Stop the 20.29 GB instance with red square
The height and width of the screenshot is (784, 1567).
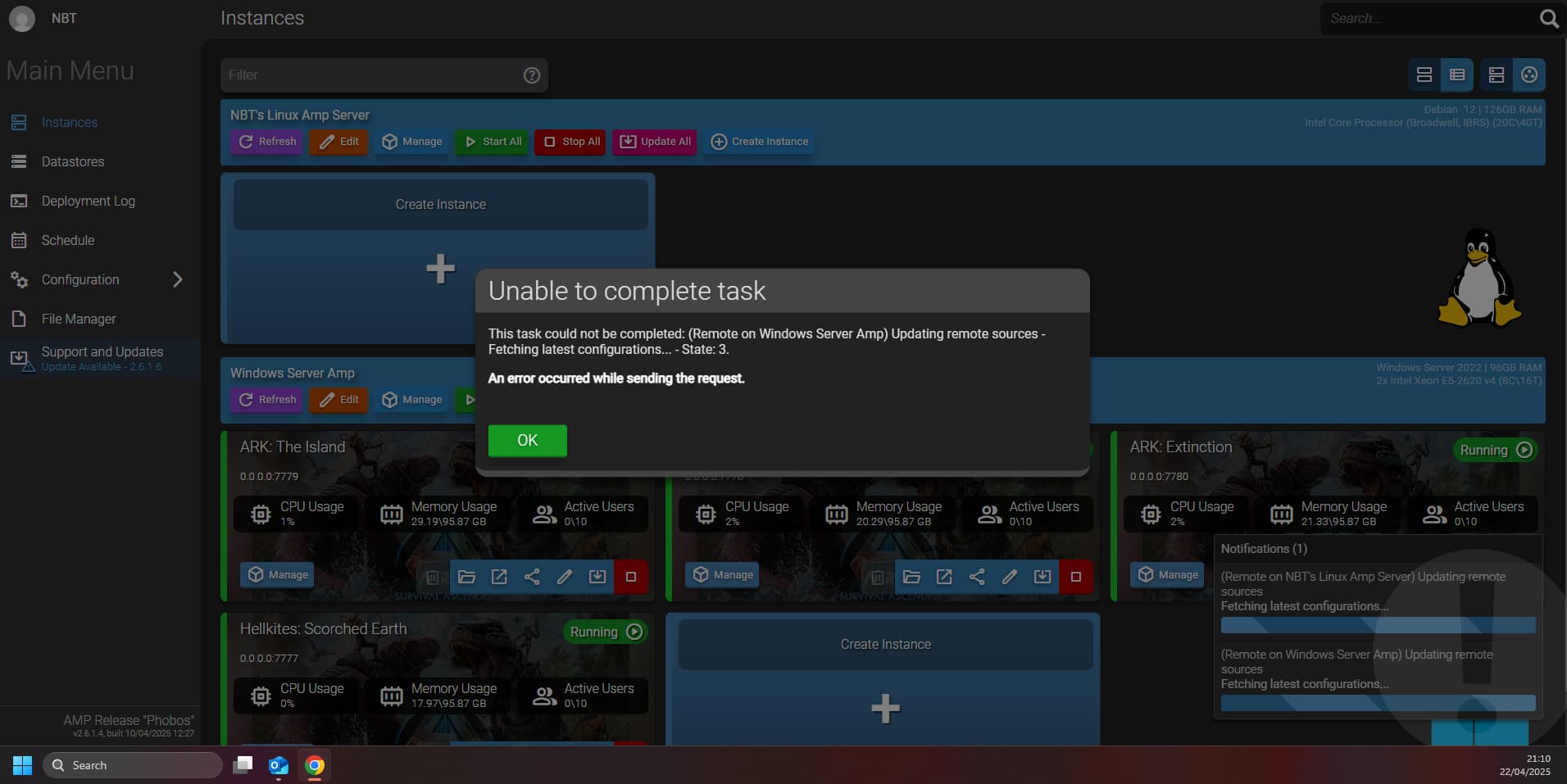click(1076, 577)
